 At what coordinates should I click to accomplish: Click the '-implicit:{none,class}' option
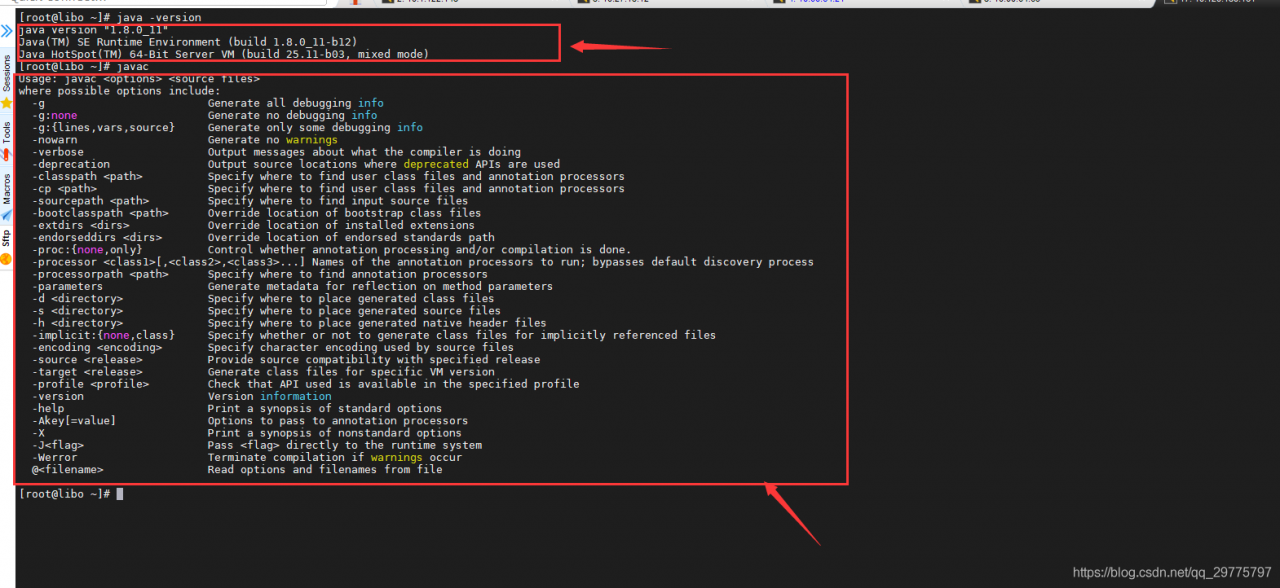tap(103, 335)
